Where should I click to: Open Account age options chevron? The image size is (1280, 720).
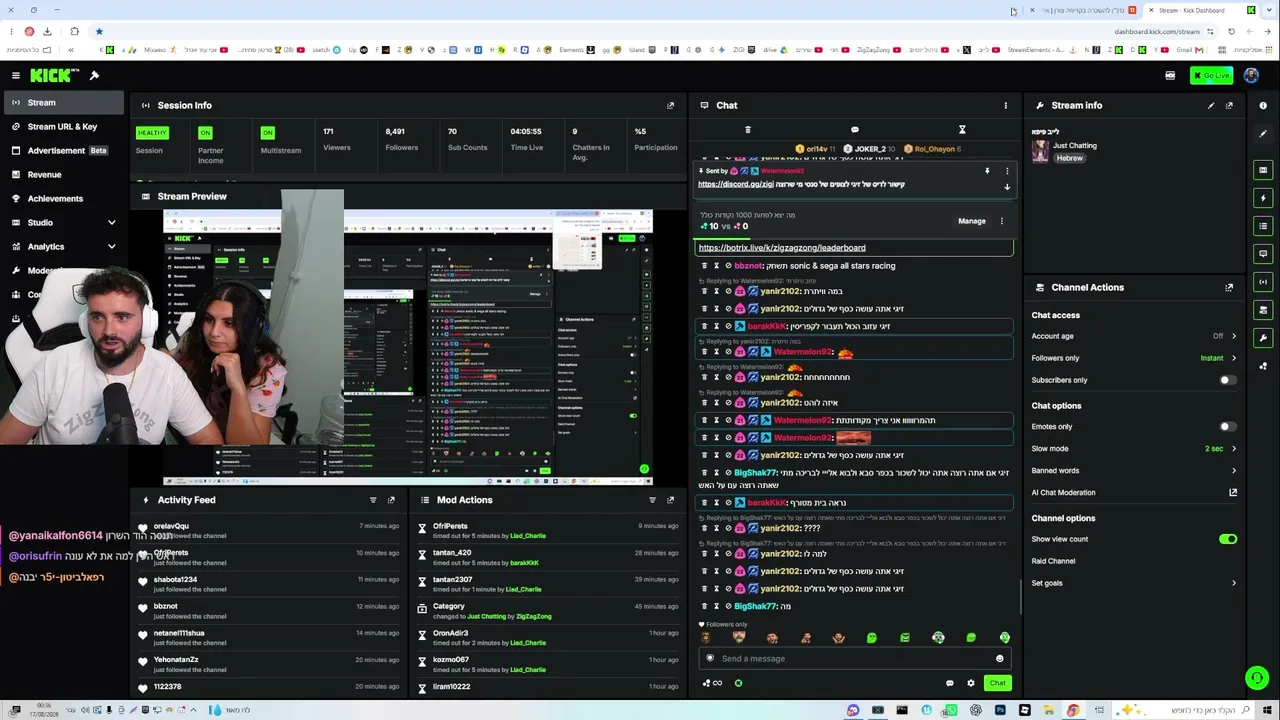pyautogui.click(x=1233, y=336)
